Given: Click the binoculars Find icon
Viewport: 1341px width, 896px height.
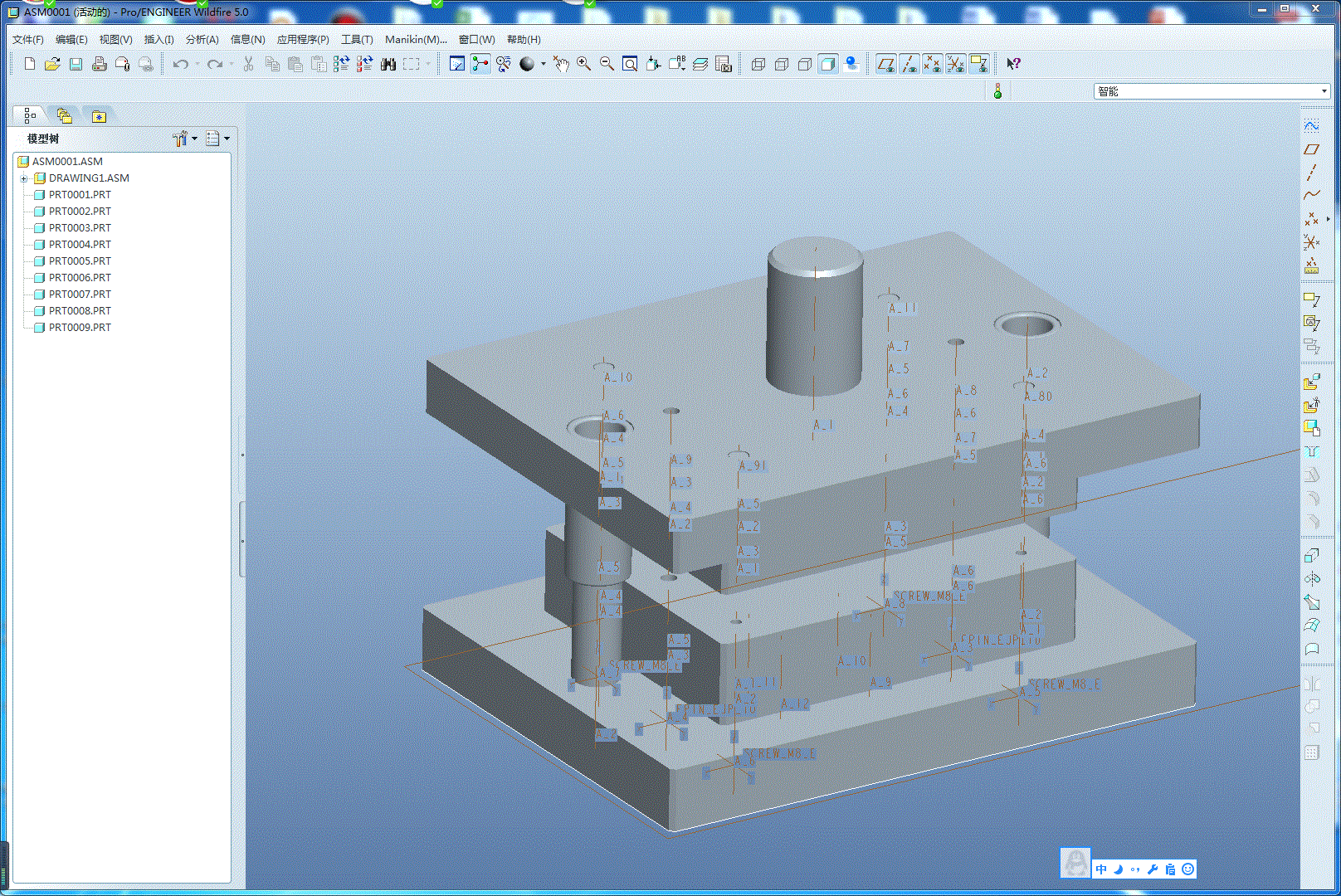Looking at the screenshot, I should (388, 64).
